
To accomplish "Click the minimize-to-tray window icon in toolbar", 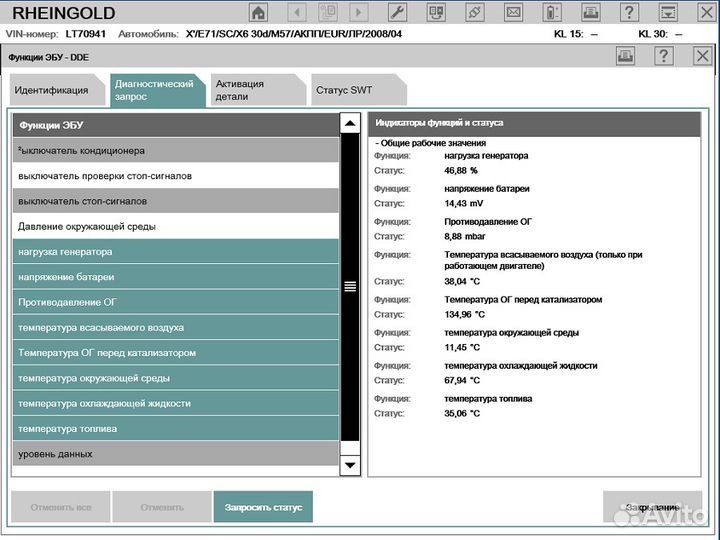I will pyautogui.click(x=668, y=12).
